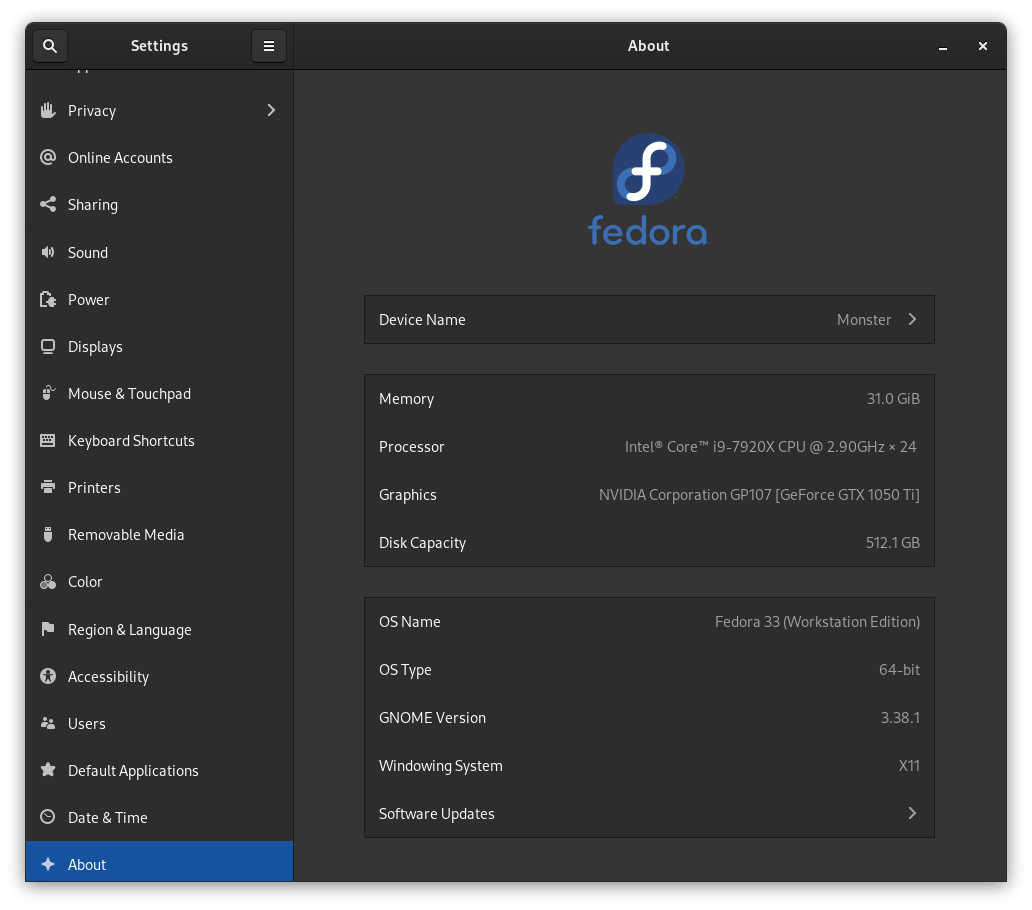The width and height of the screenshot is (1032, 910).
Task: Click the Sound speaker icon
Action: 47,252
